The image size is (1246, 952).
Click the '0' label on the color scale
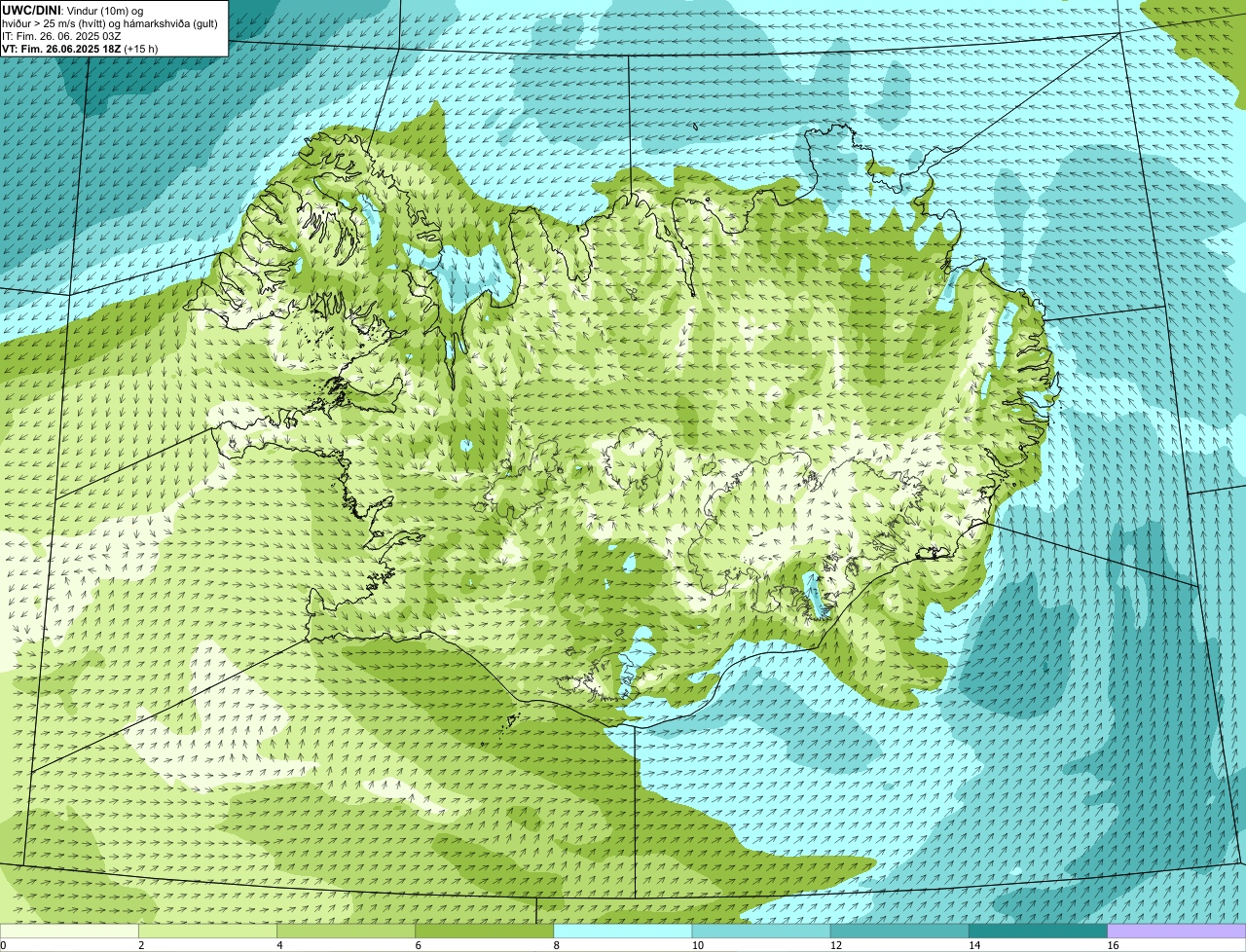(x=4, y=945)
